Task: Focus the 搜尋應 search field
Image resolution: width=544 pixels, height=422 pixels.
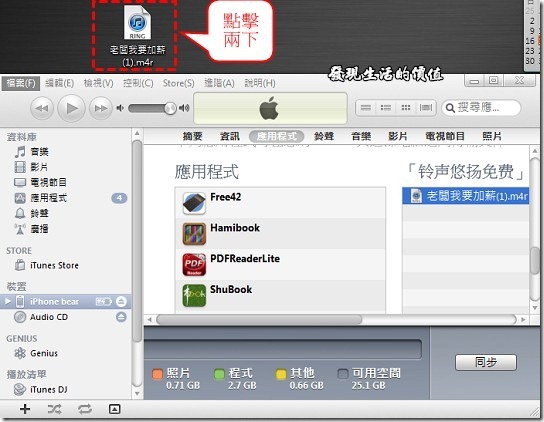Action: [481, 108]
